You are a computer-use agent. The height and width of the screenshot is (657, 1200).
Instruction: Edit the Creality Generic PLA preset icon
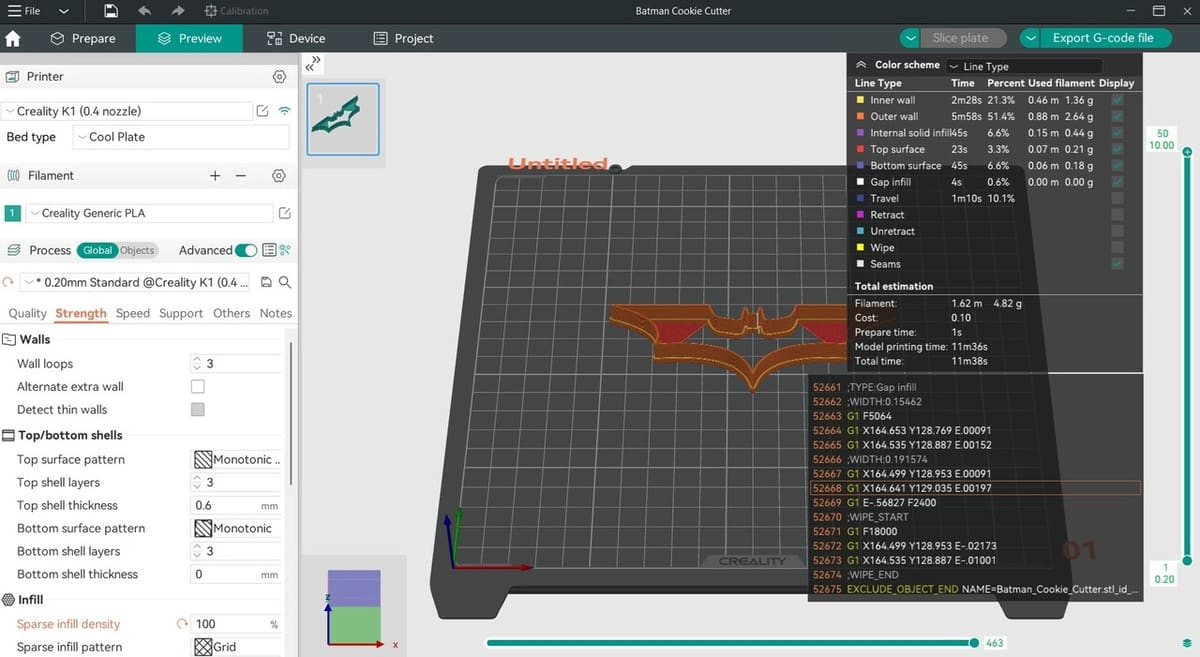coord(284,213)
